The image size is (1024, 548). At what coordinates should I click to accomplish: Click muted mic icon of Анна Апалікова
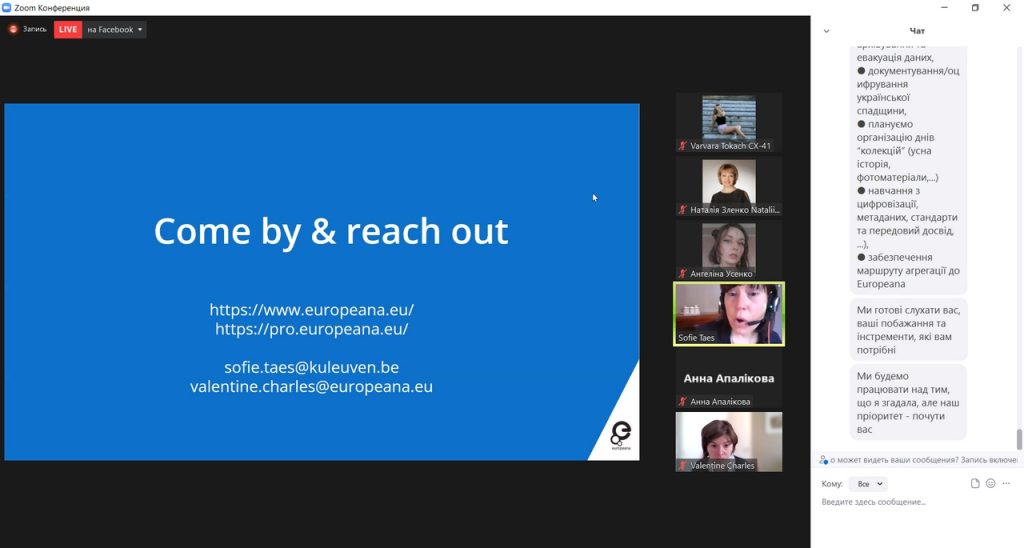click(x=682, y=402)
